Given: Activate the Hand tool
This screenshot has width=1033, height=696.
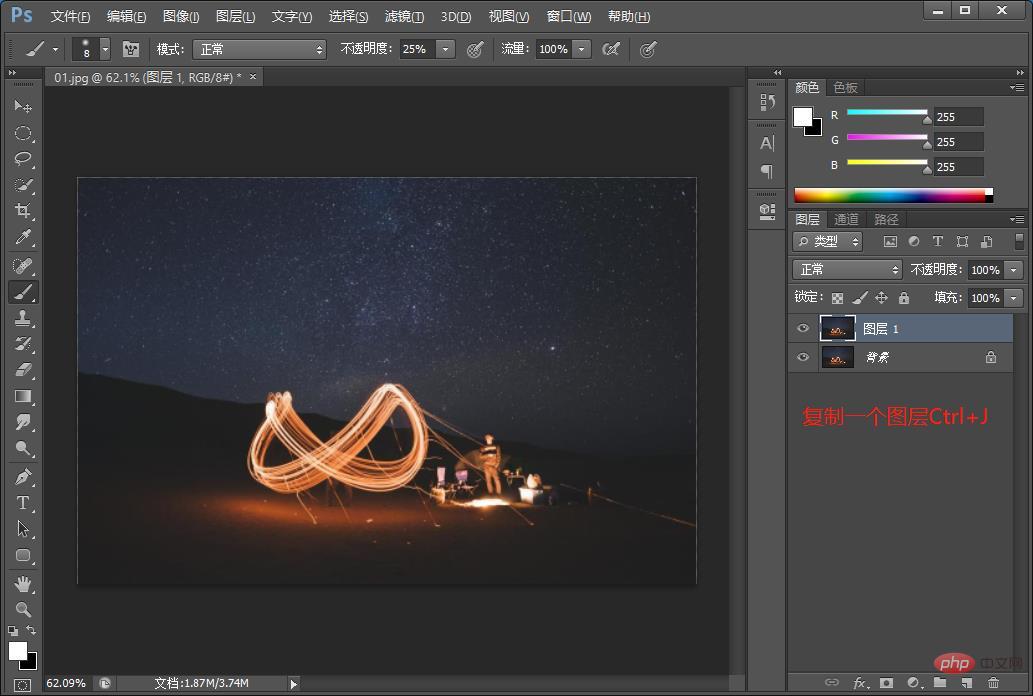Looking at the screenshot, I should coord(23,583).
